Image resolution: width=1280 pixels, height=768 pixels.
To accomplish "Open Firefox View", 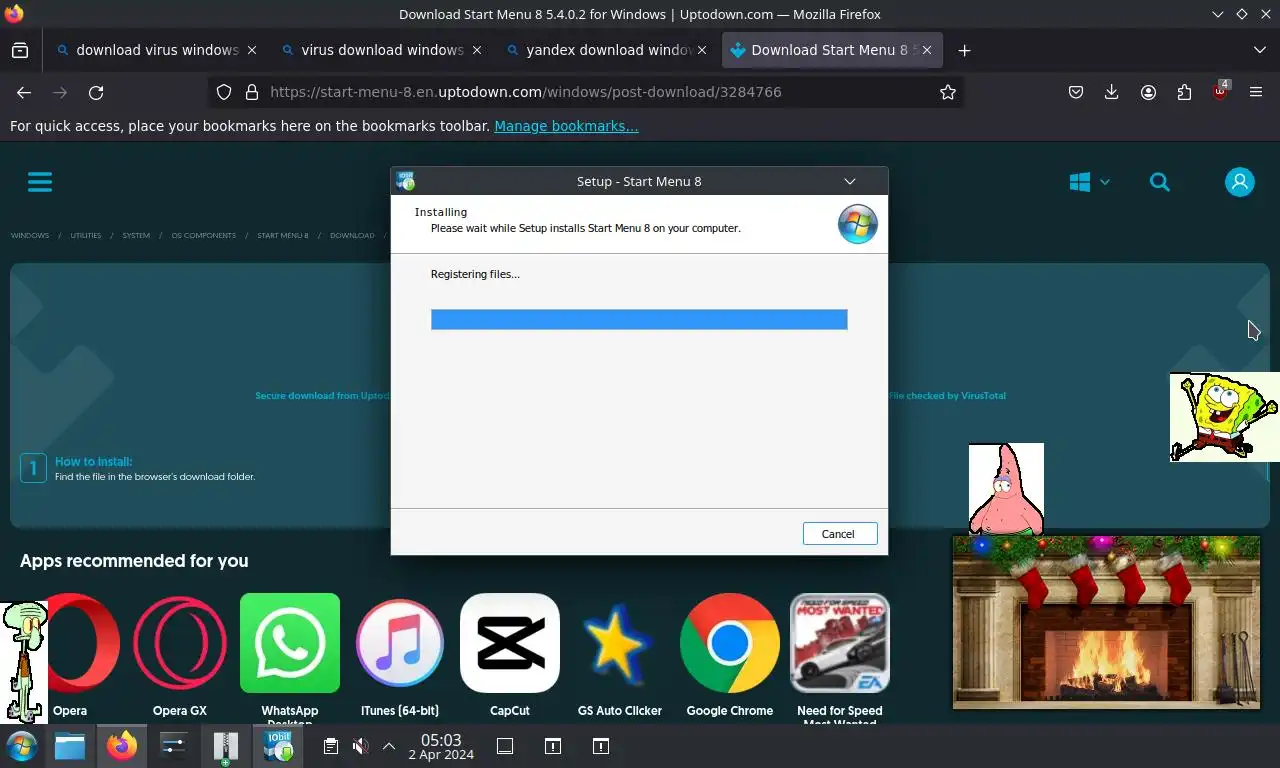I will tap(20, 50).
